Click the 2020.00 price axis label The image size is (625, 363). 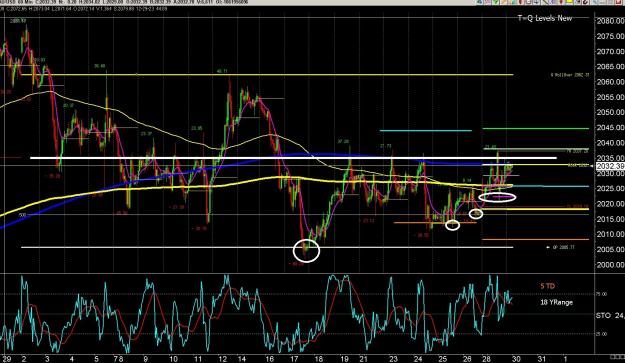click(x=611, y=204)
